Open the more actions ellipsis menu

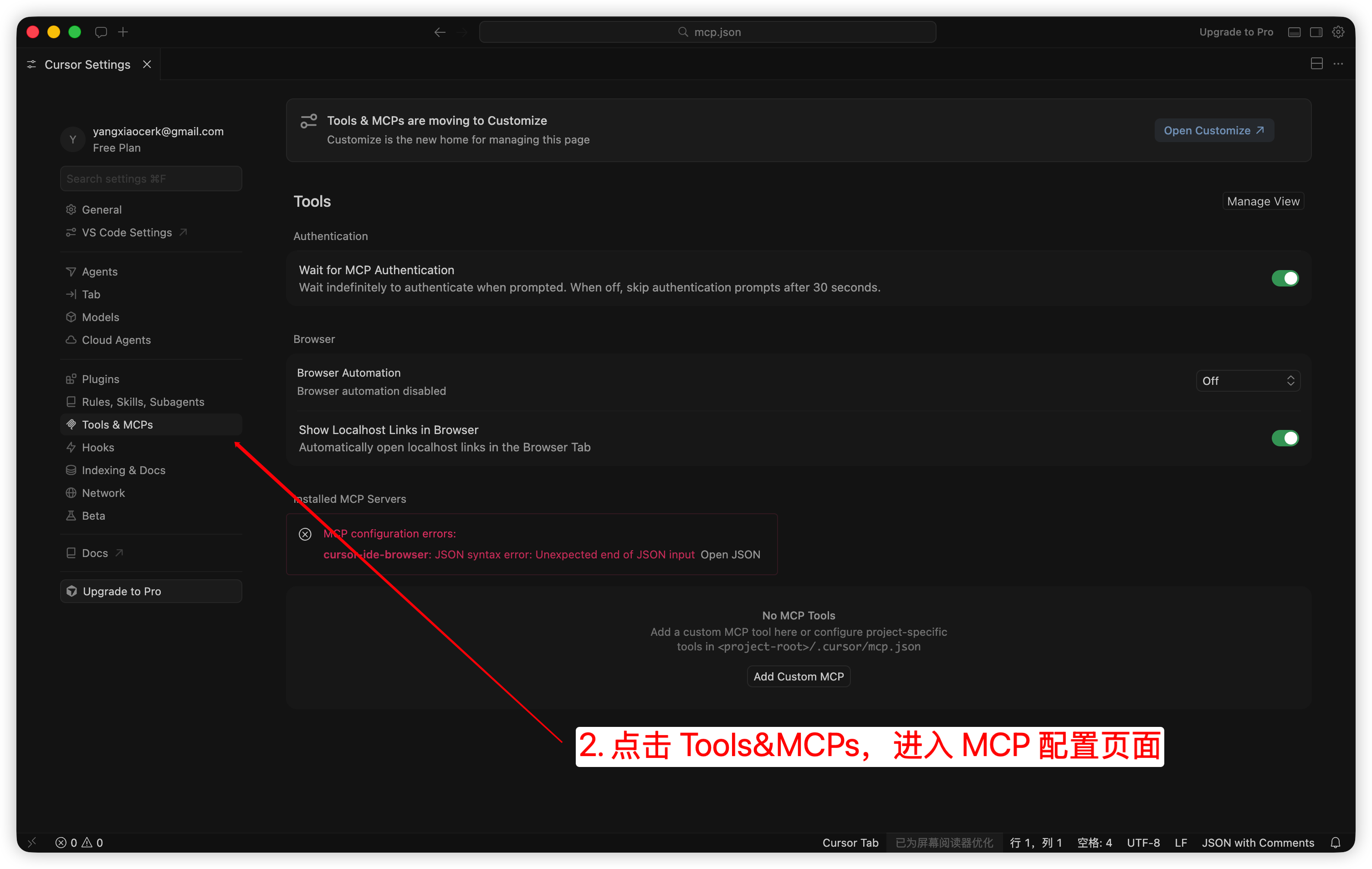(1338, 64)
